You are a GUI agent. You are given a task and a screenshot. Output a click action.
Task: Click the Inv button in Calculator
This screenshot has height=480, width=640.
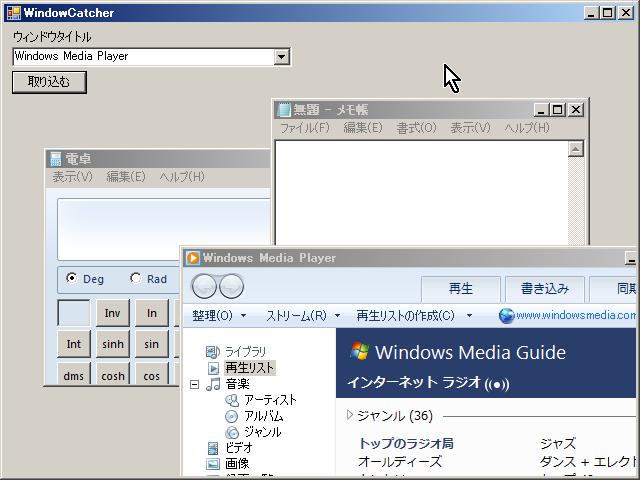113,313
